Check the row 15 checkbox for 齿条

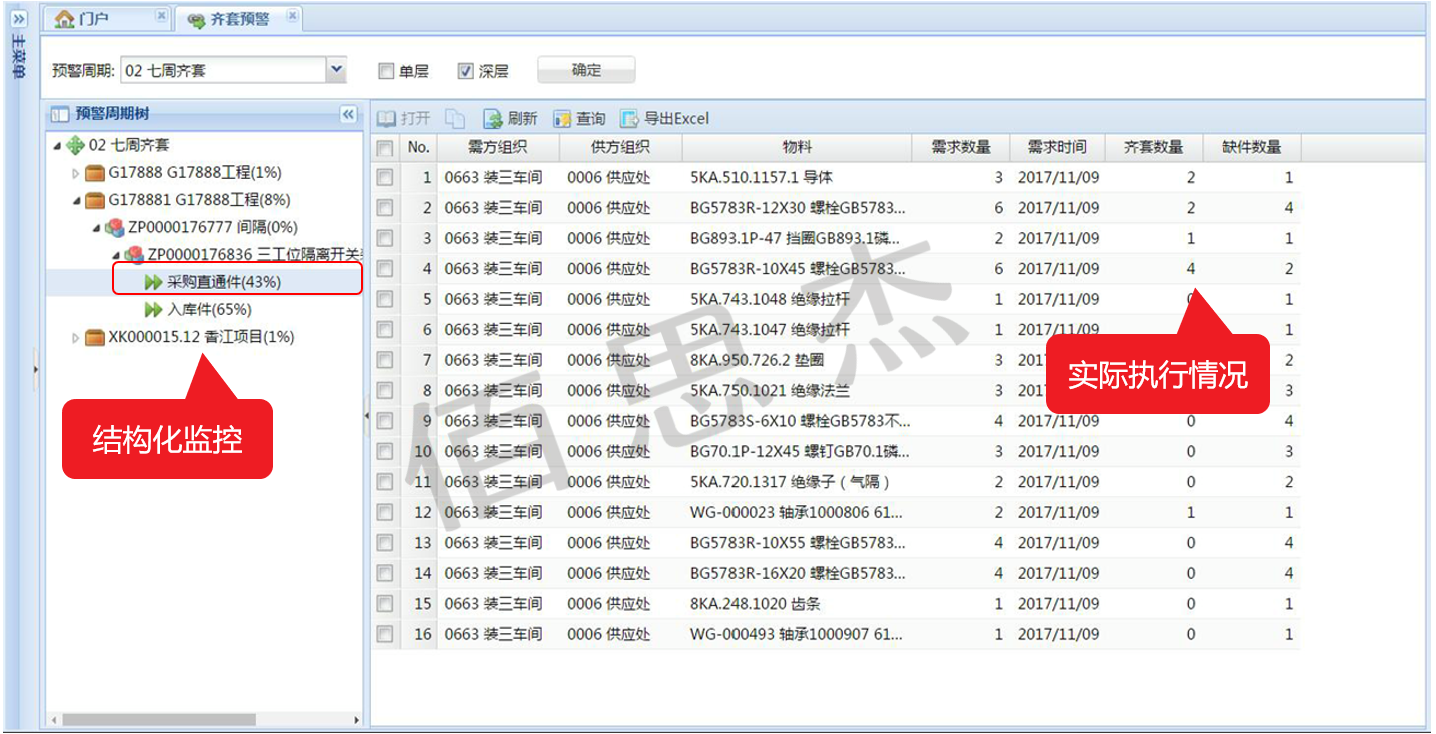tap(384, 604)
